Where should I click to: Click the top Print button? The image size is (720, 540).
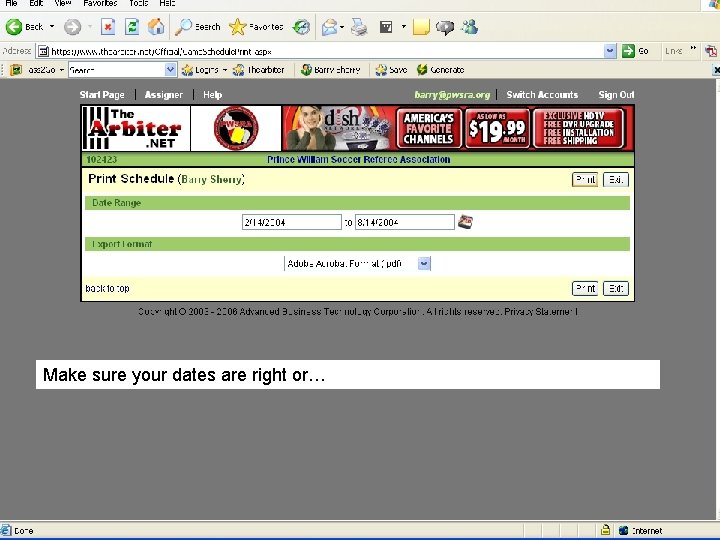click(x=585, y=180)
